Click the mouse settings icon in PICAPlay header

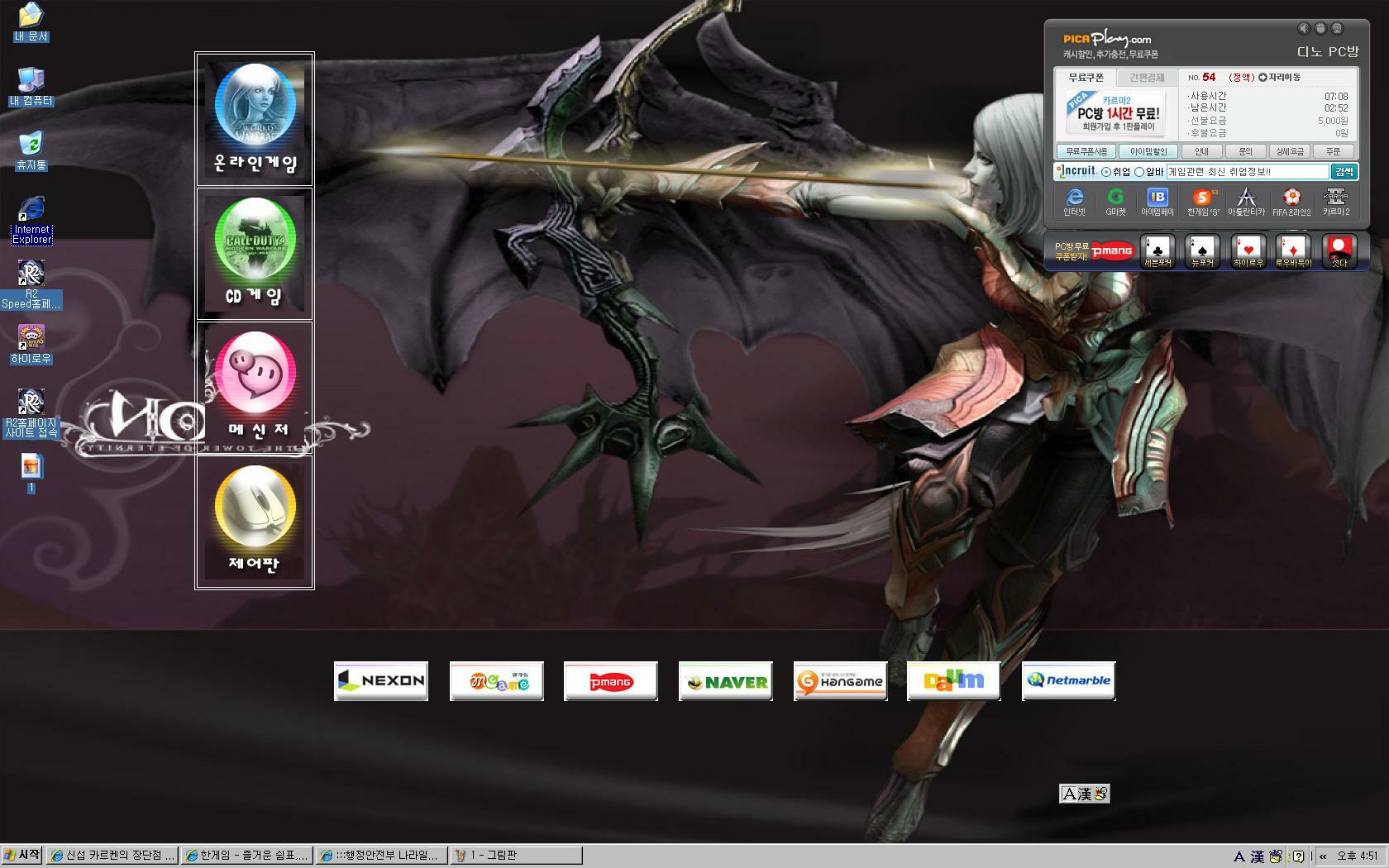[1320, 28]
